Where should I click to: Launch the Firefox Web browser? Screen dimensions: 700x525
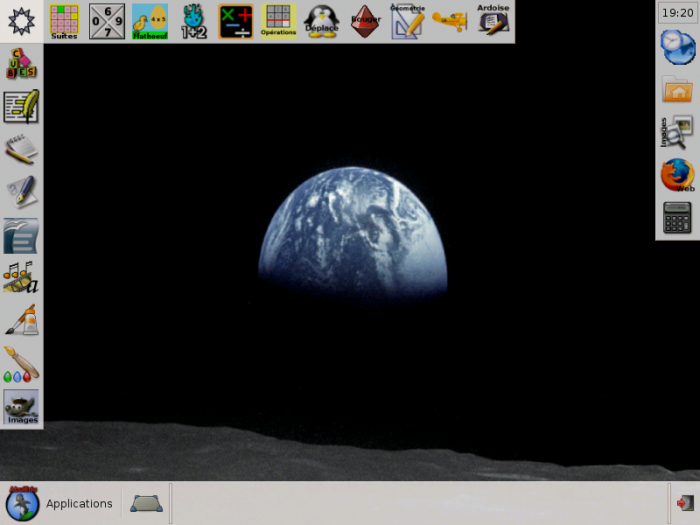(677, 175)
